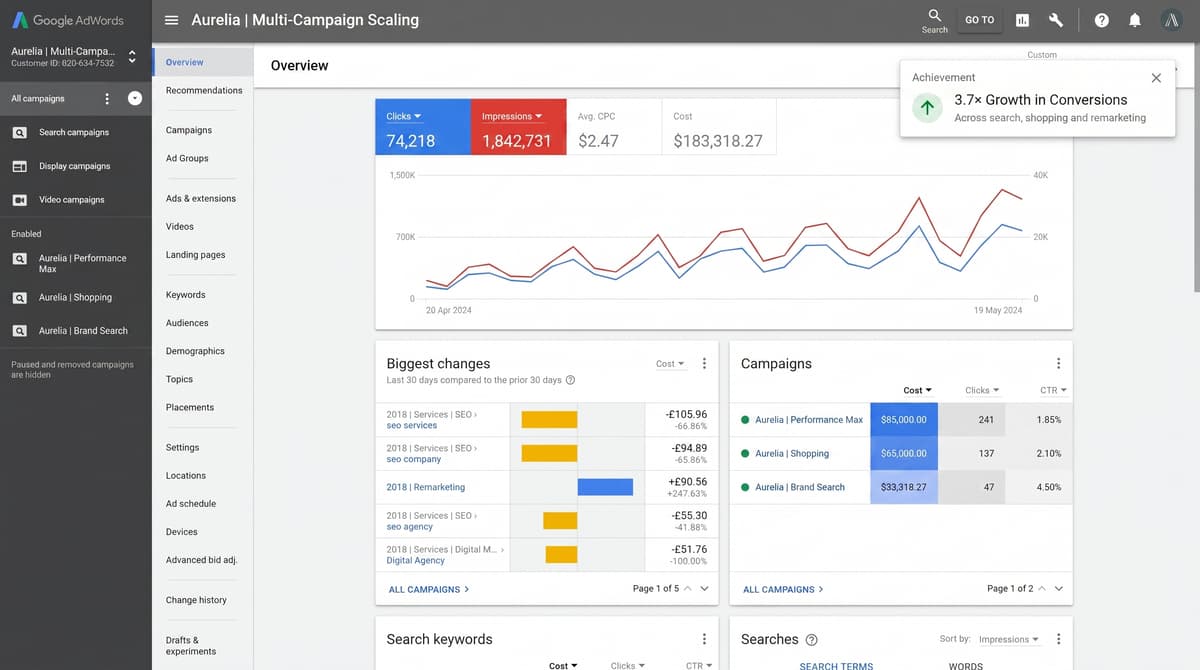This screenshot has height=670, width=1200.
Task: Click the WORDS tab in Searches
Action: 967,665
